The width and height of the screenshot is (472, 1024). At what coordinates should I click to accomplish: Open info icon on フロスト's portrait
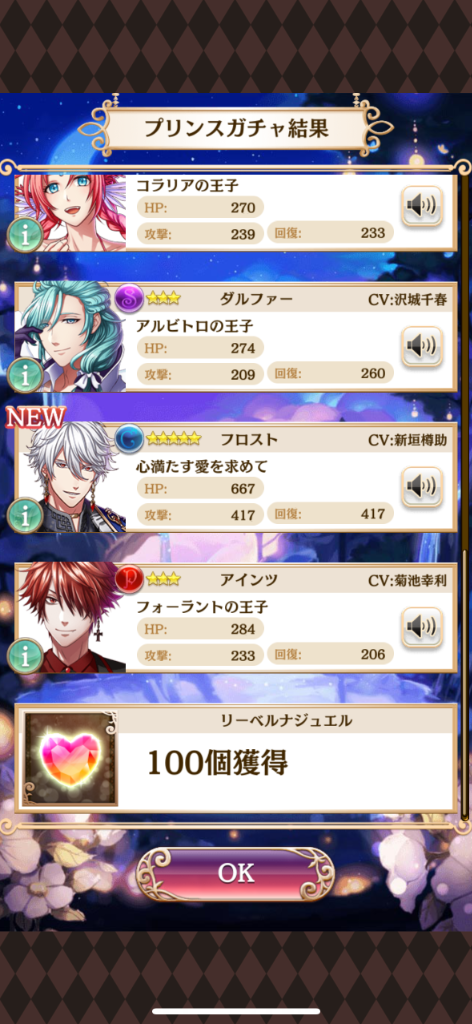pos(25,516)
